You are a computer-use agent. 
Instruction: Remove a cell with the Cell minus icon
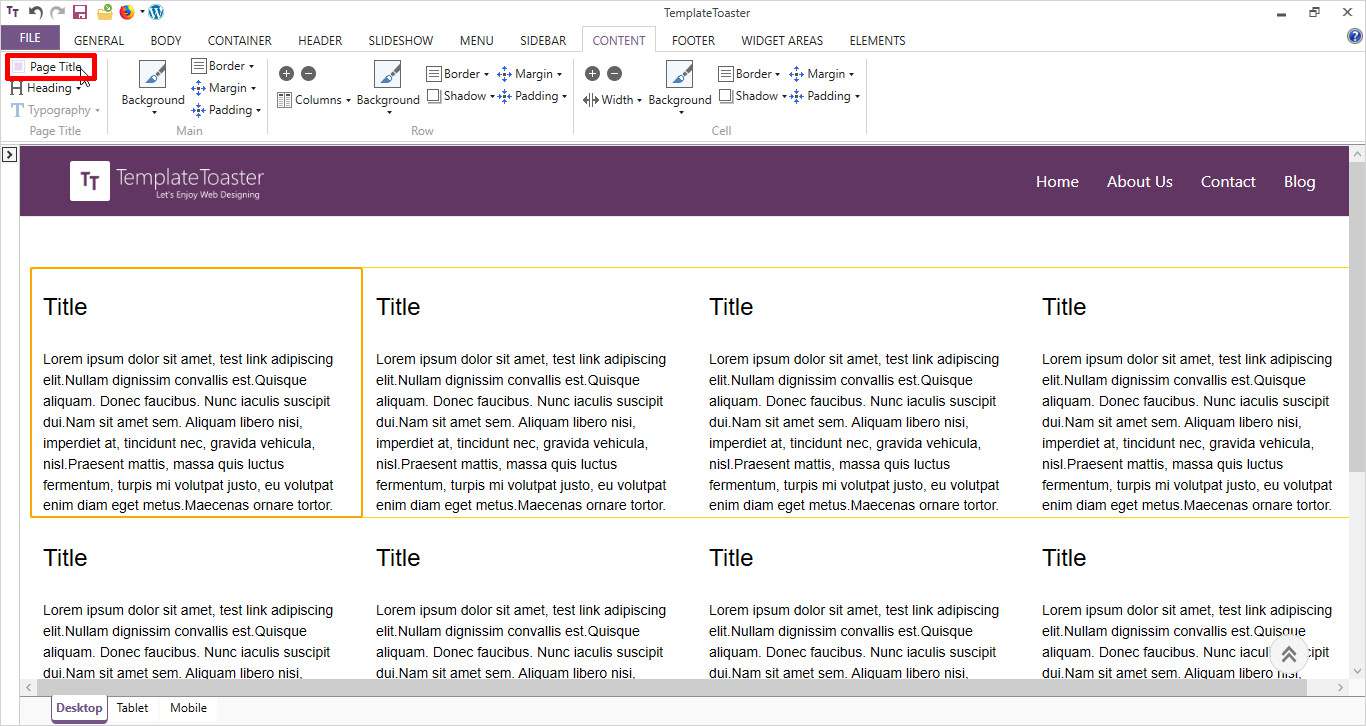614,73
